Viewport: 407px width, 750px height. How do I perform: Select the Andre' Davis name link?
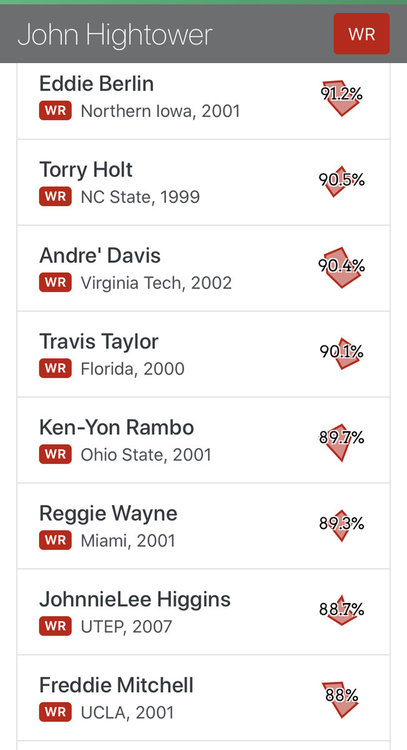99,255
